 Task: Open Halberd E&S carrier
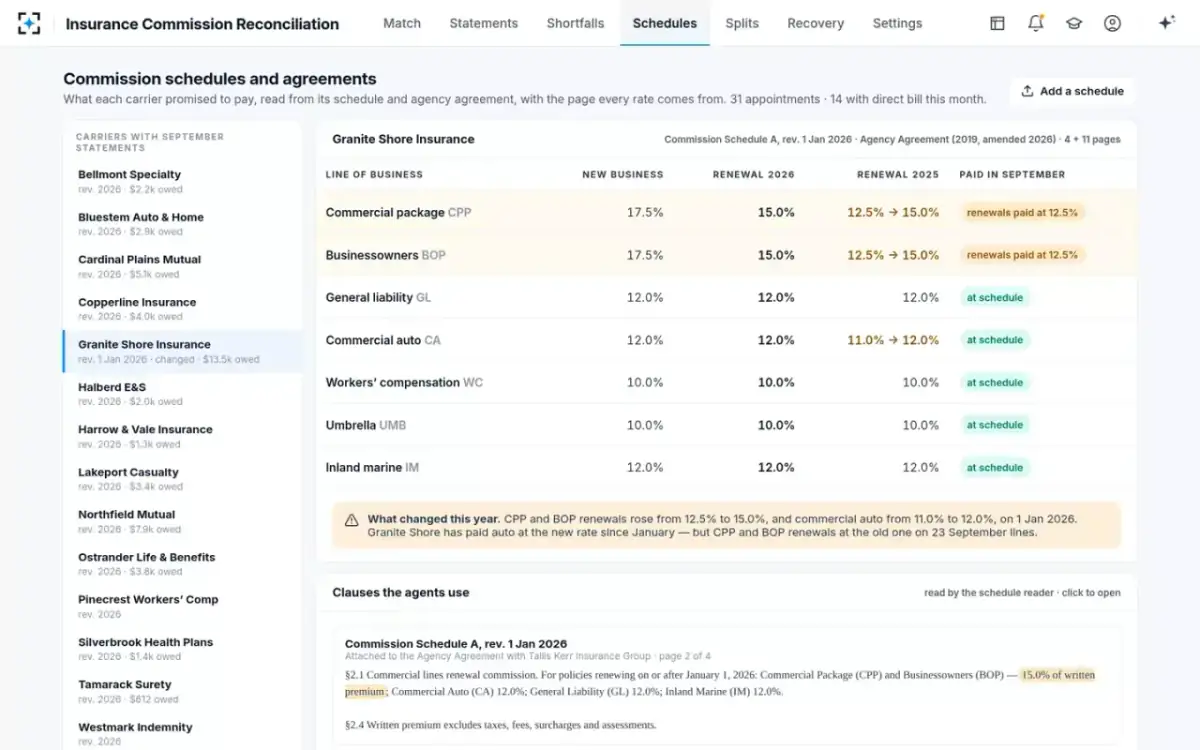(182, 394)
